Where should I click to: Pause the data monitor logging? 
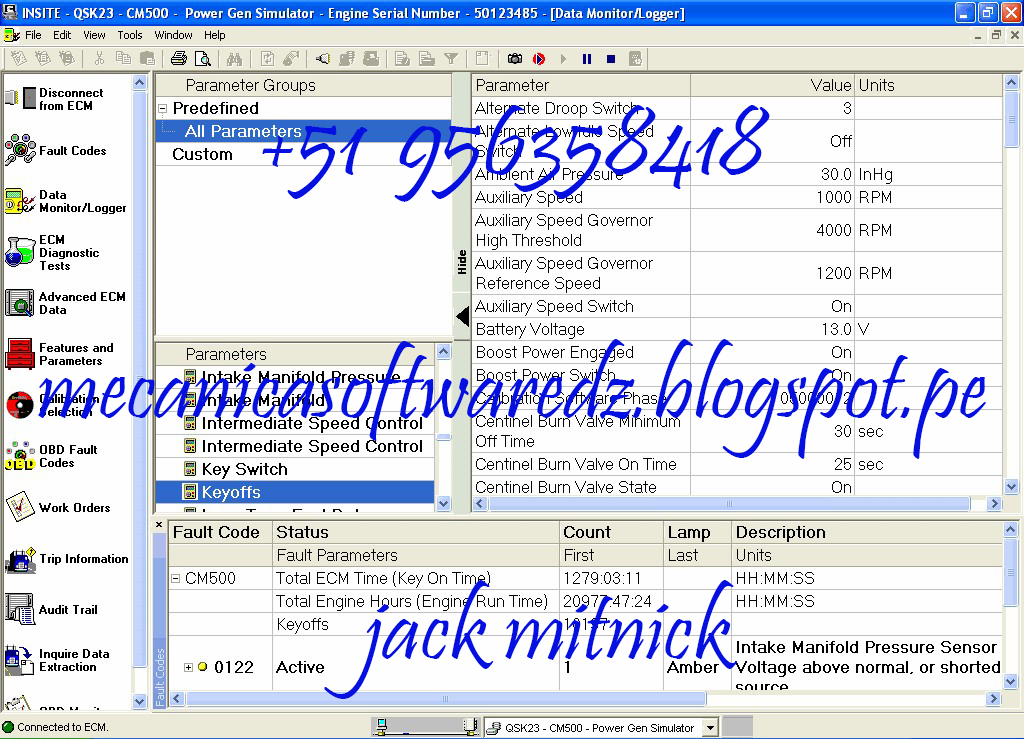coord(586,58)
